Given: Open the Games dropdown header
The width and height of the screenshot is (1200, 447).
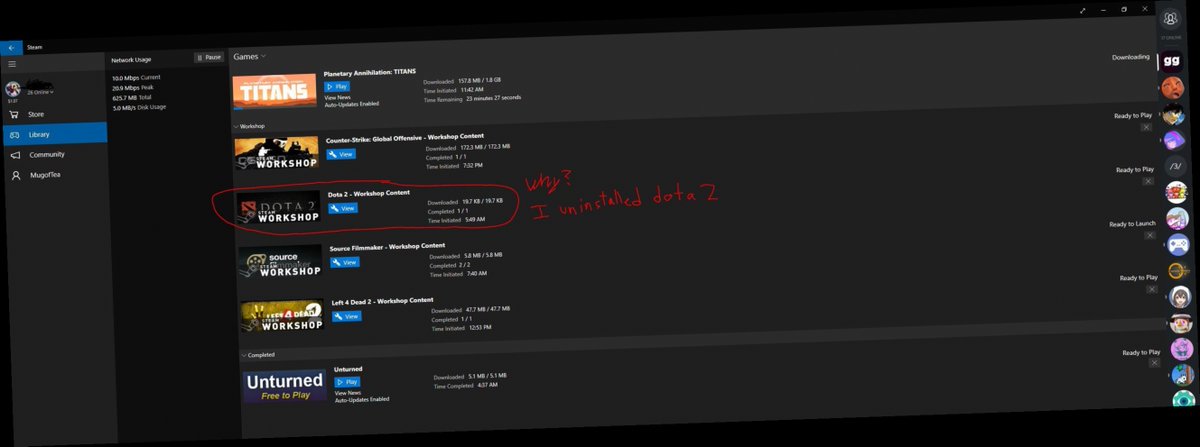Looking at the screenshot, I should pos(250,57).
